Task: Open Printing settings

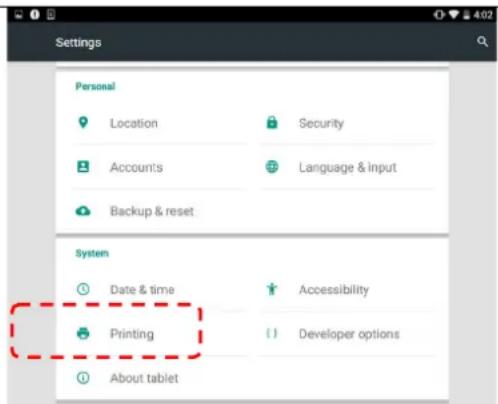Action: [x=159, y=333]
